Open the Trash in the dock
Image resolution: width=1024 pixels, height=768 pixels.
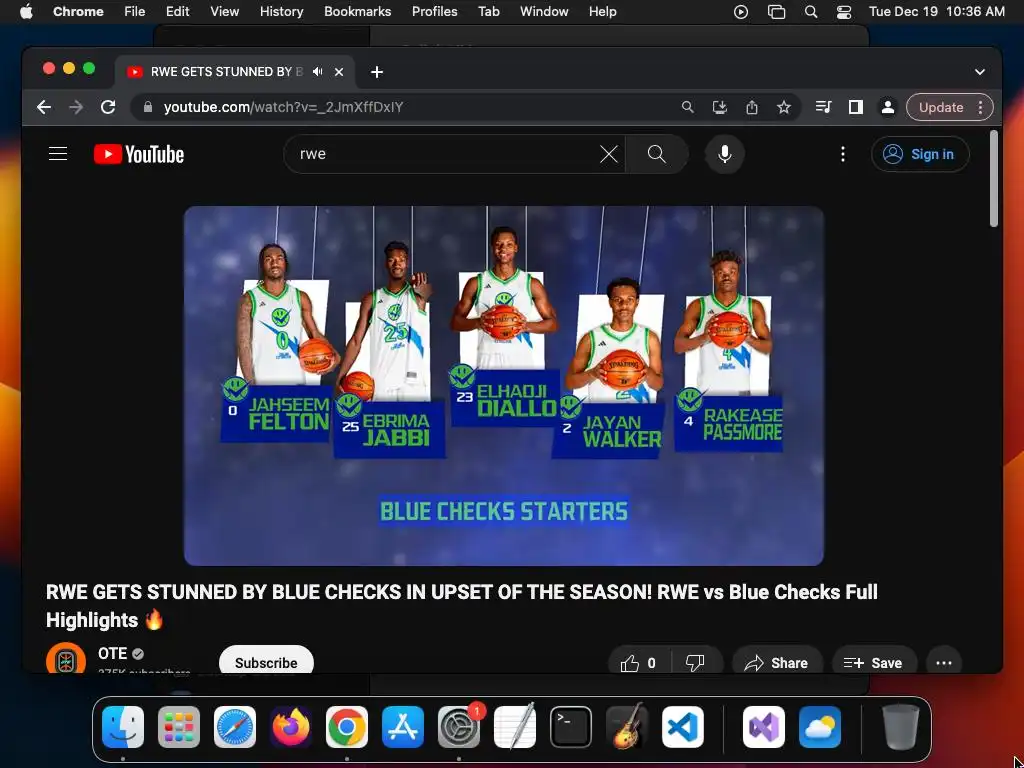pos(901,727)
